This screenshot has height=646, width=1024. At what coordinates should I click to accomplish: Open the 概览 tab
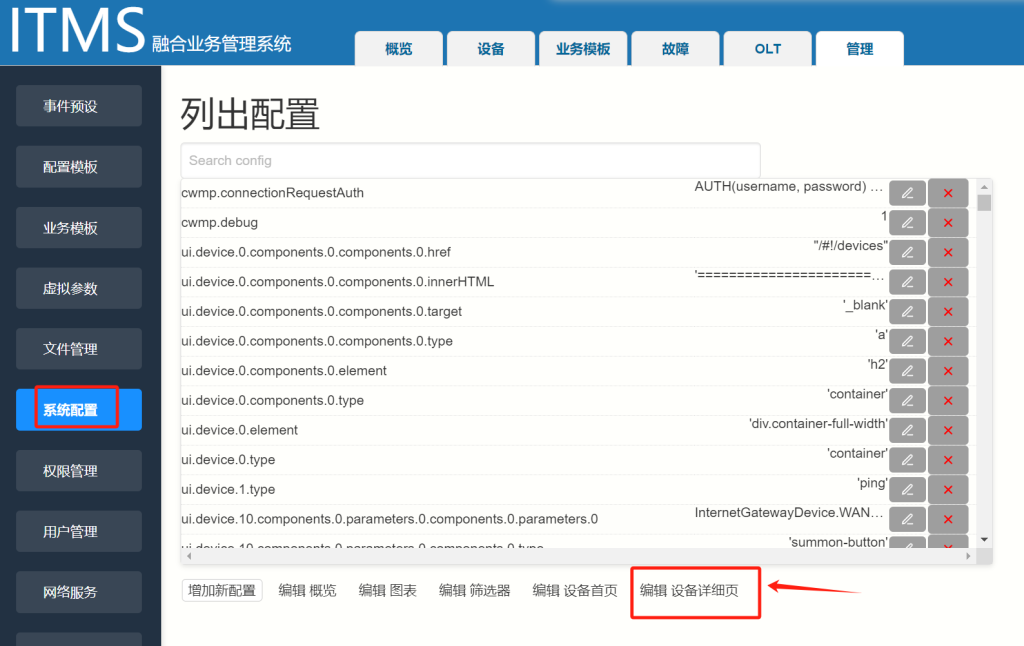398,49
